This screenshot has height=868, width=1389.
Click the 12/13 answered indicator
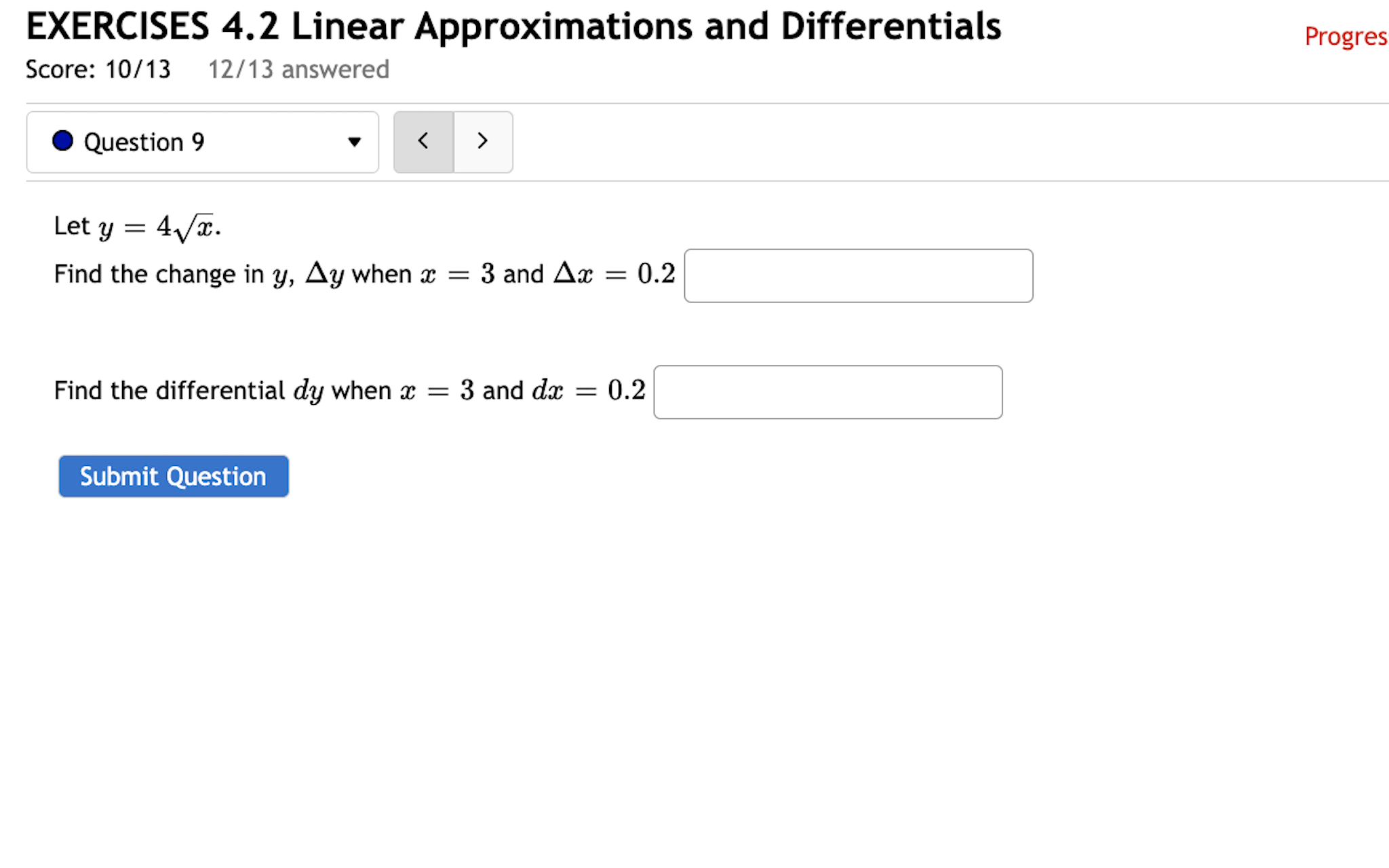[298, 68]
